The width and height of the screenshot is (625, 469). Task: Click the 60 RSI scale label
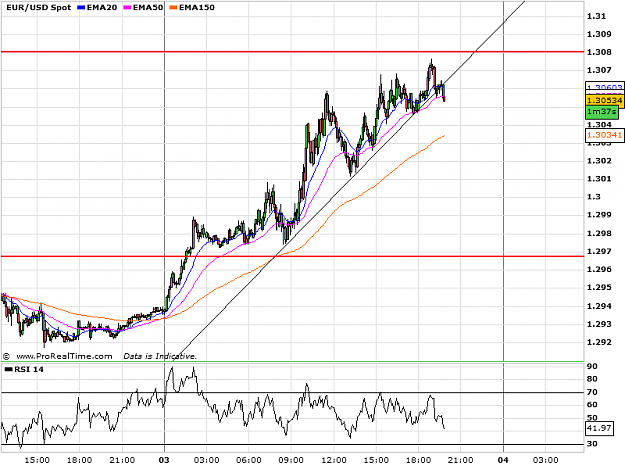pos(592,405)
